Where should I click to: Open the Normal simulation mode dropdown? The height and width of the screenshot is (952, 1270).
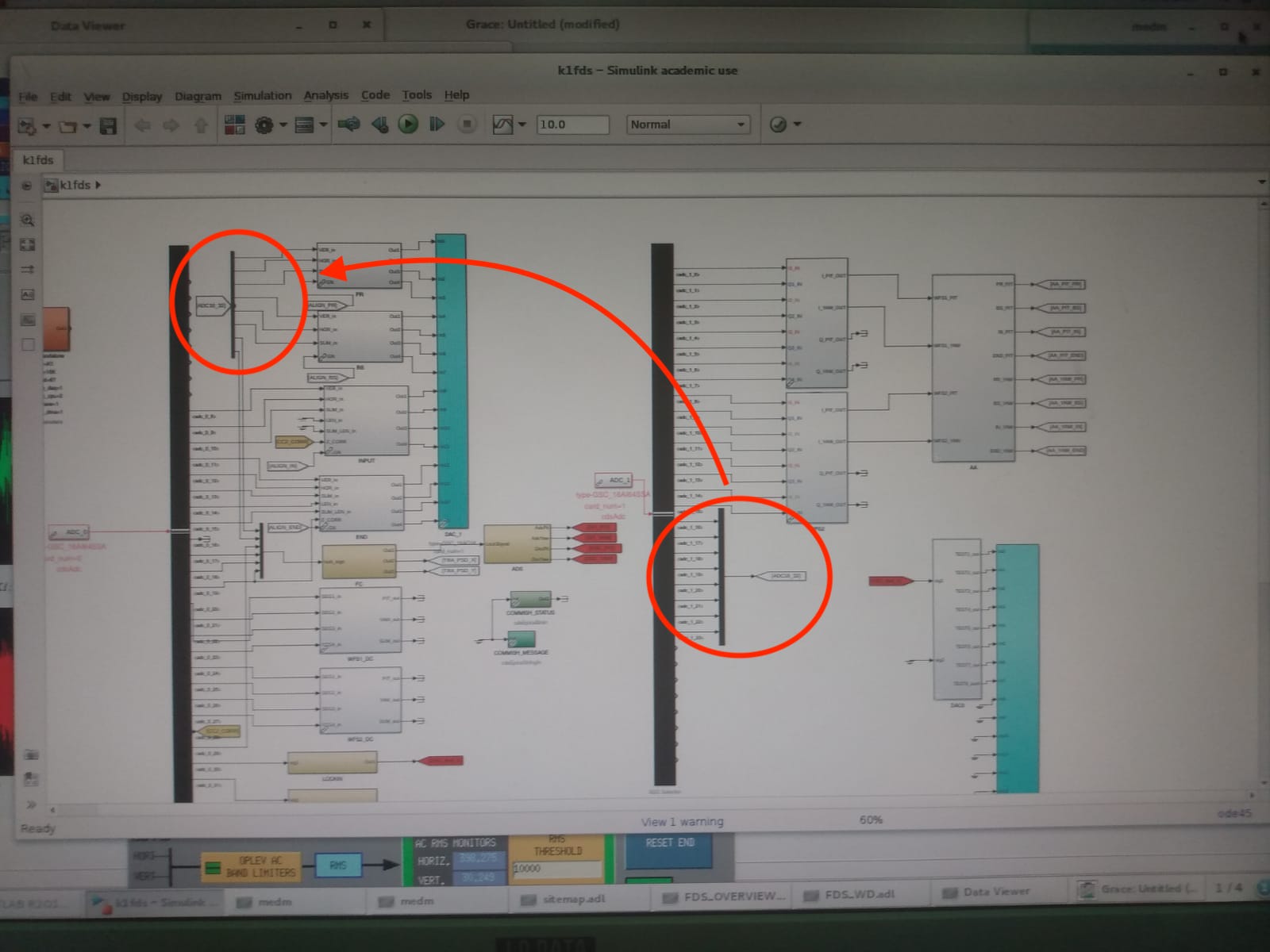coord(687,125)
